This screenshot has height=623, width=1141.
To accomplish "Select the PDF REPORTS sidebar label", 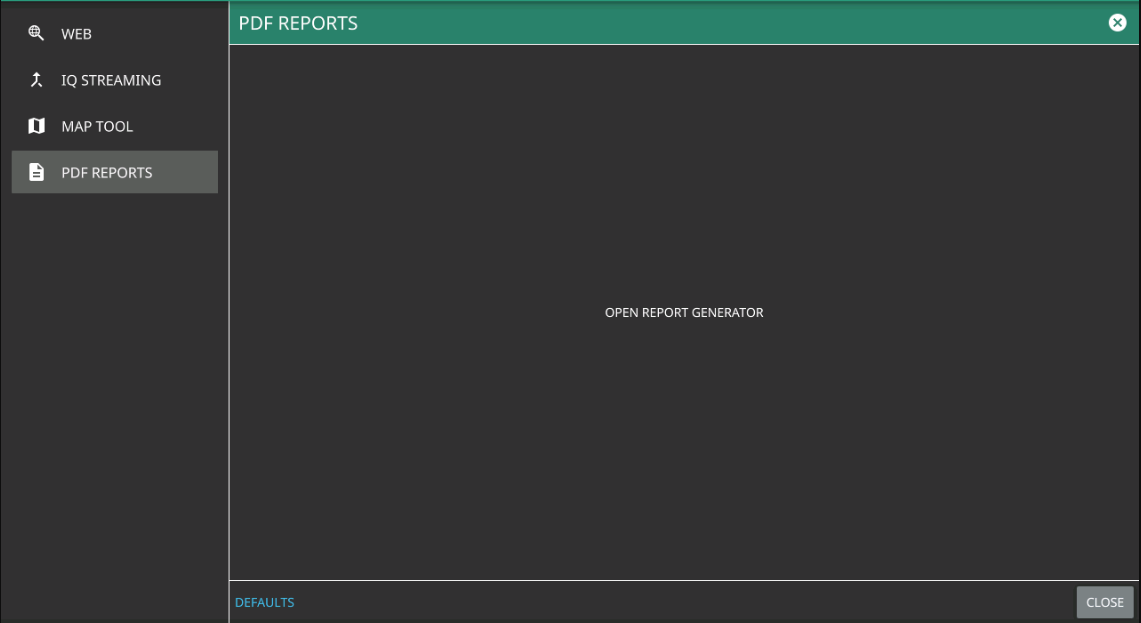I will coord(107,172).
